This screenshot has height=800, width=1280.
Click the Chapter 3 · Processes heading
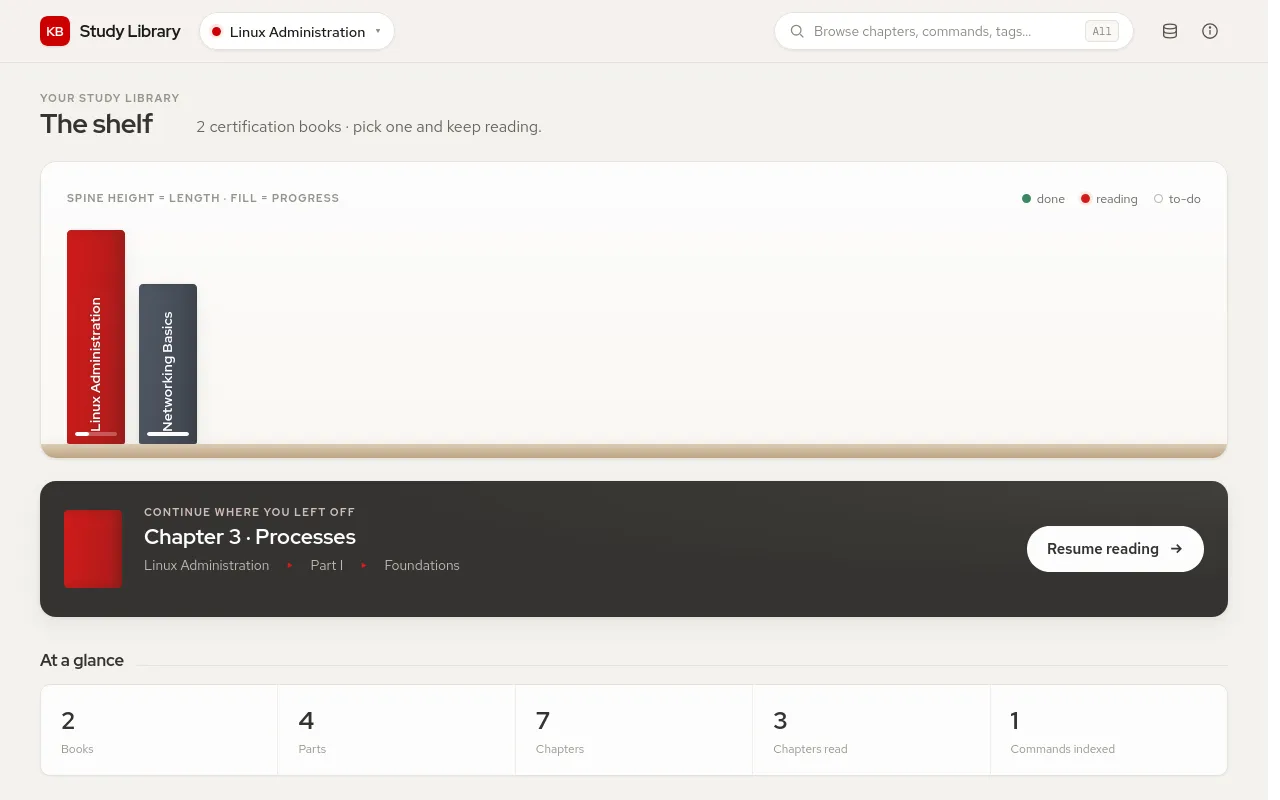coord(250,537)
